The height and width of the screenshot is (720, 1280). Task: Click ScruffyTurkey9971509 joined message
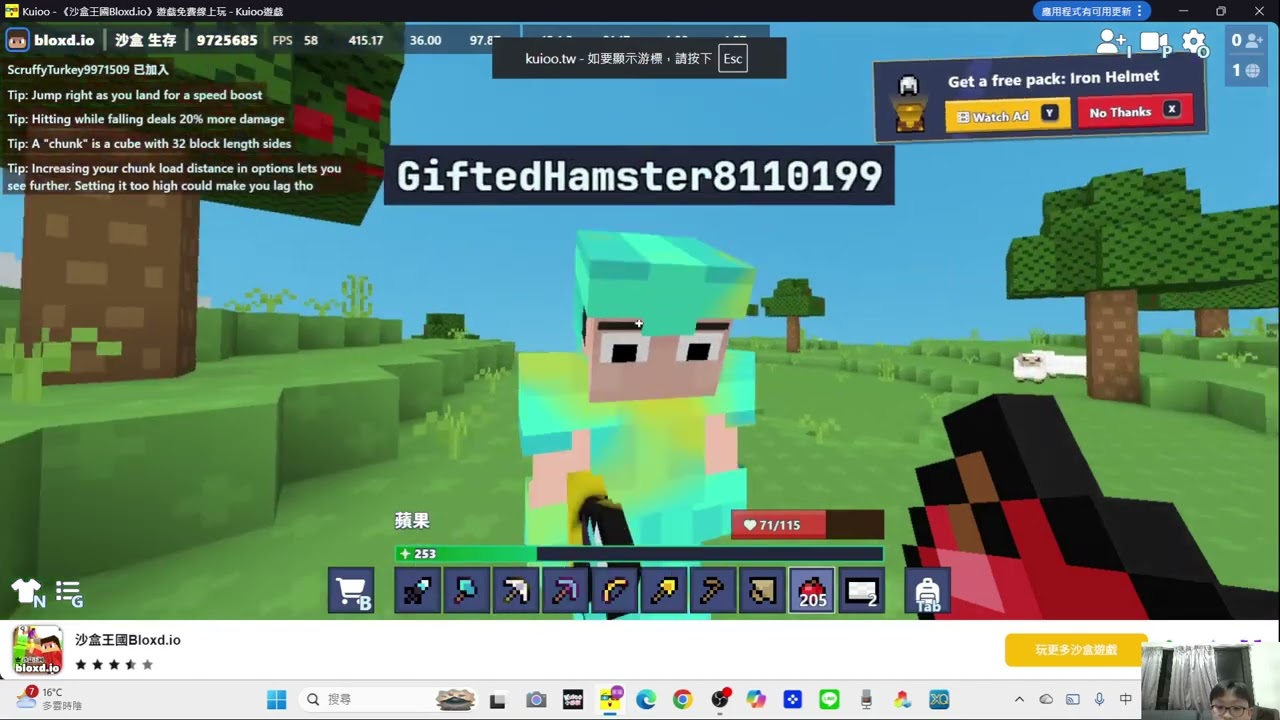click(88, 70)
